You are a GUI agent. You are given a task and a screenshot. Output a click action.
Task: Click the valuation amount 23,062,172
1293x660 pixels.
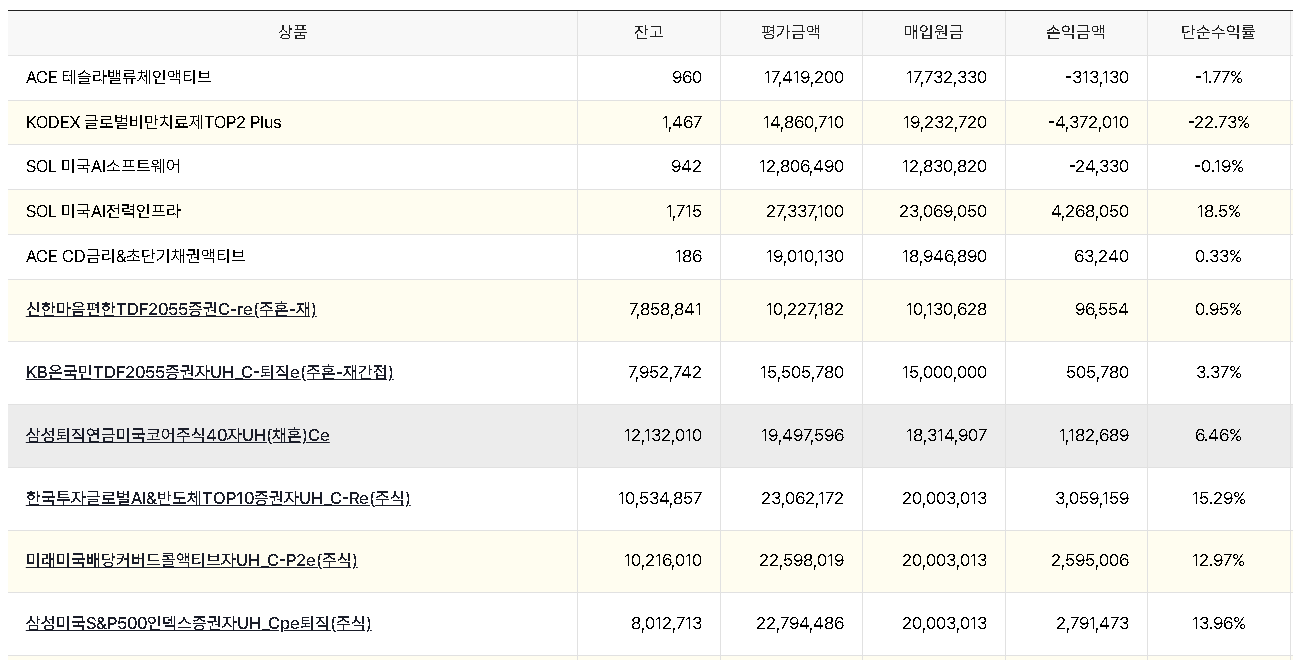pyautogui.click(x=802, y=498)
